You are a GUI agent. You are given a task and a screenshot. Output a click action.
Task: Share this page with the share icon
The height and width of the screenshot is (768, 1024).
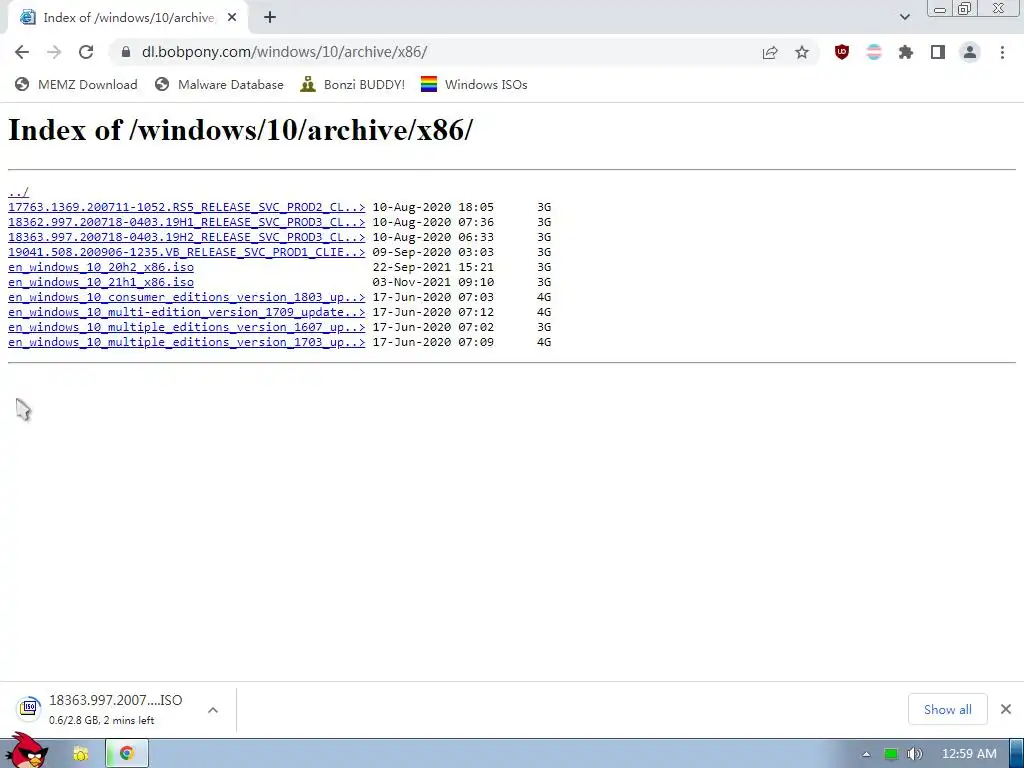coord(770,52)
